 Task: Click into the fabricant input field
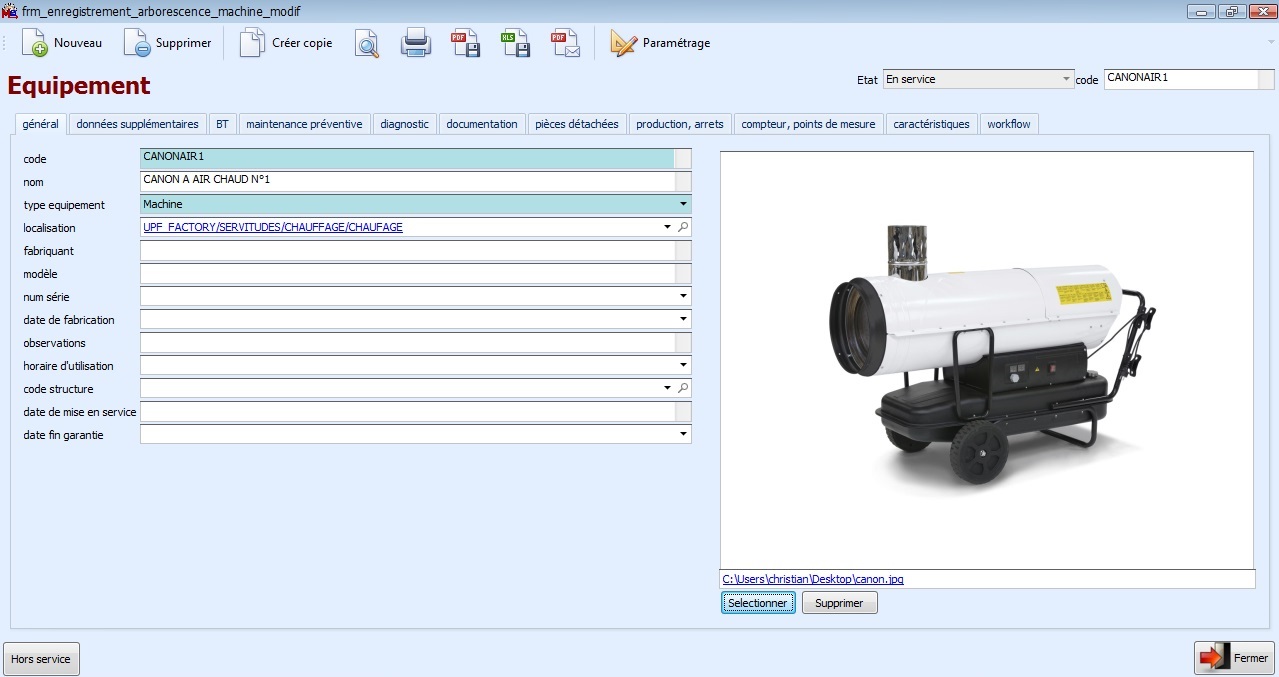click(x=408, y=250)
